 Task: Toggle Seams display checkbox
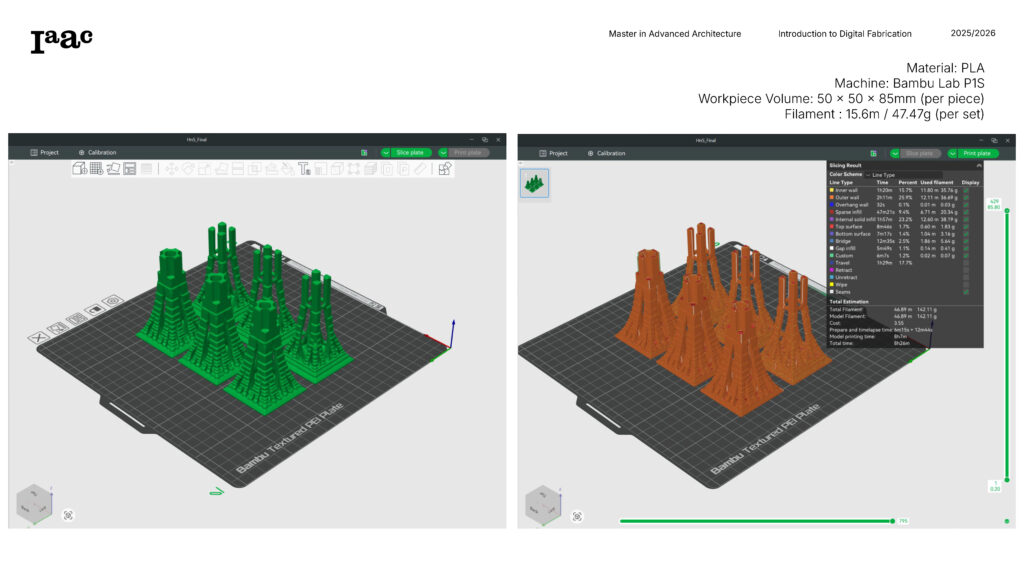pos(966,291)
